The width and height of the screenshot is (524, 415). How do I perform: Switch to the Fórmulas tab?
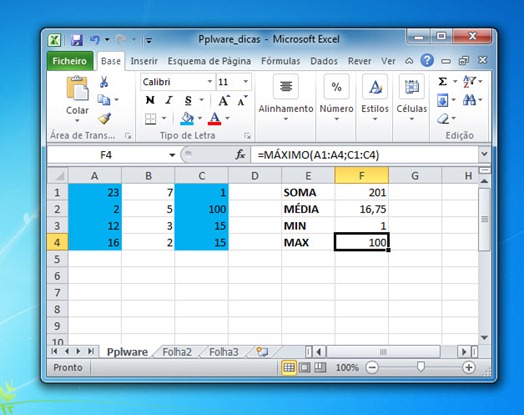click(x=280, y=61)
